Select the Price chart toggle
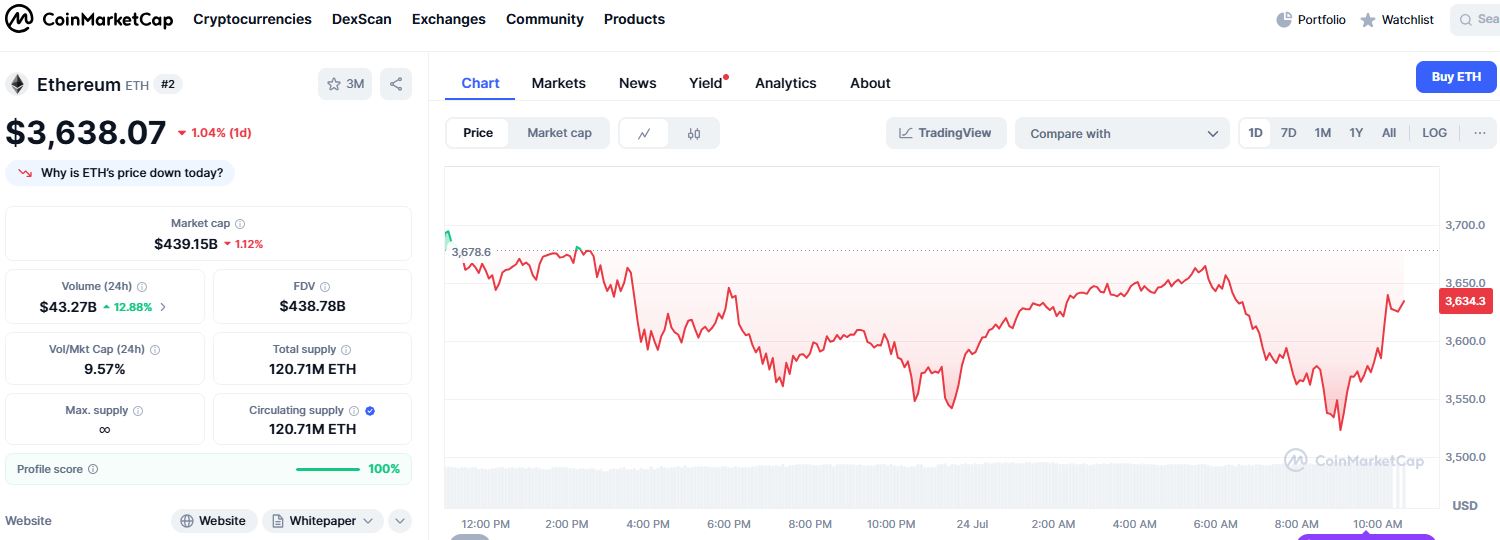 [x=478, y=133]
